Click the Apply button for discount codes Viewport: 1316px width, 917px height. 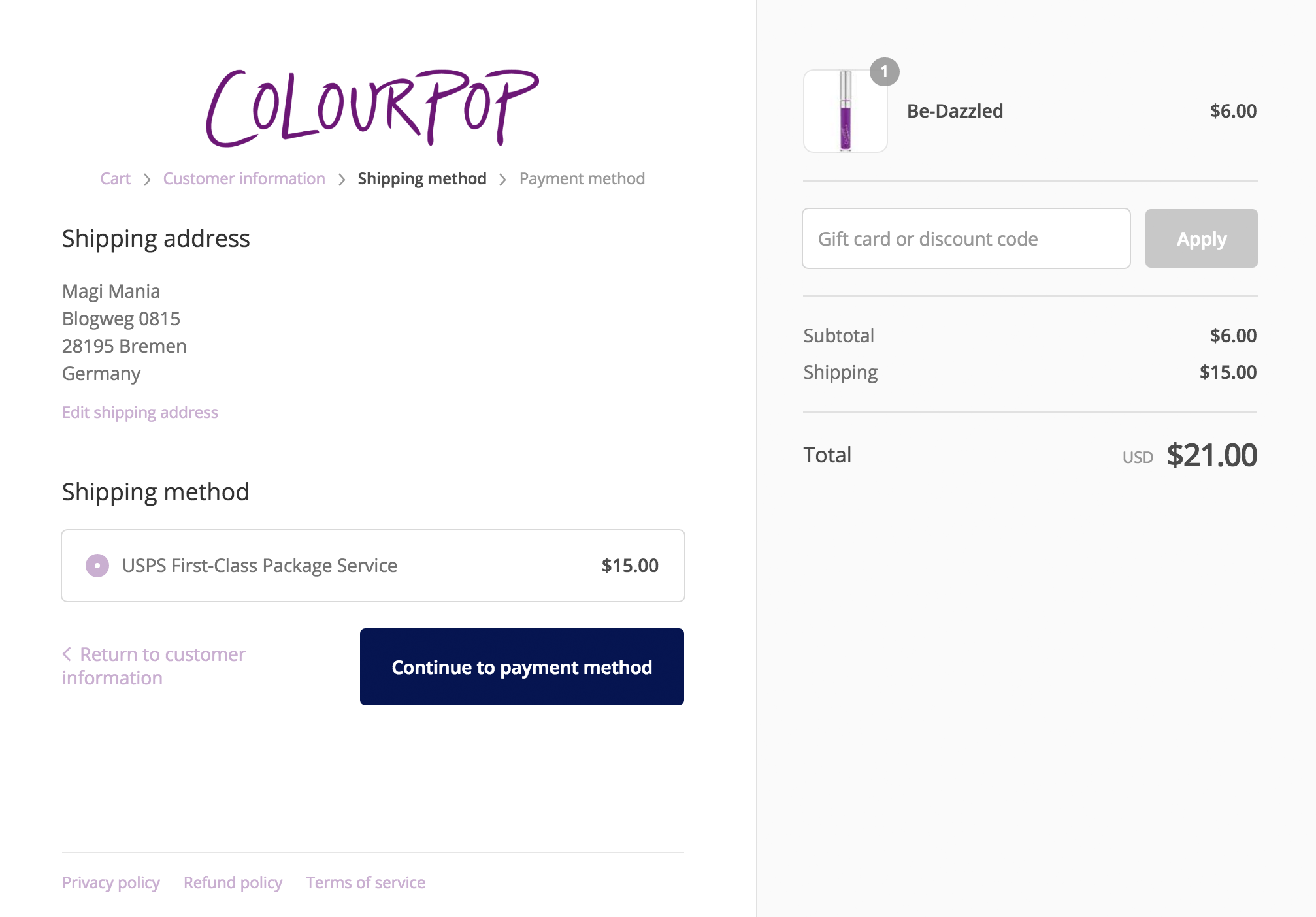coord(1200,238)
